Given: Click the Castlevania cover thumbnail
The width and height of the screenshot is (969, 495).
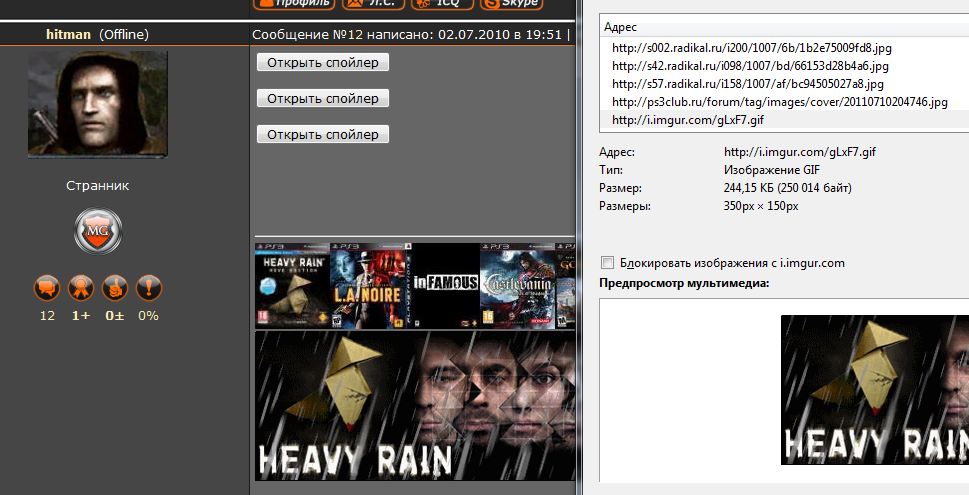Looking at the screenshot, I should coord(518,285).
